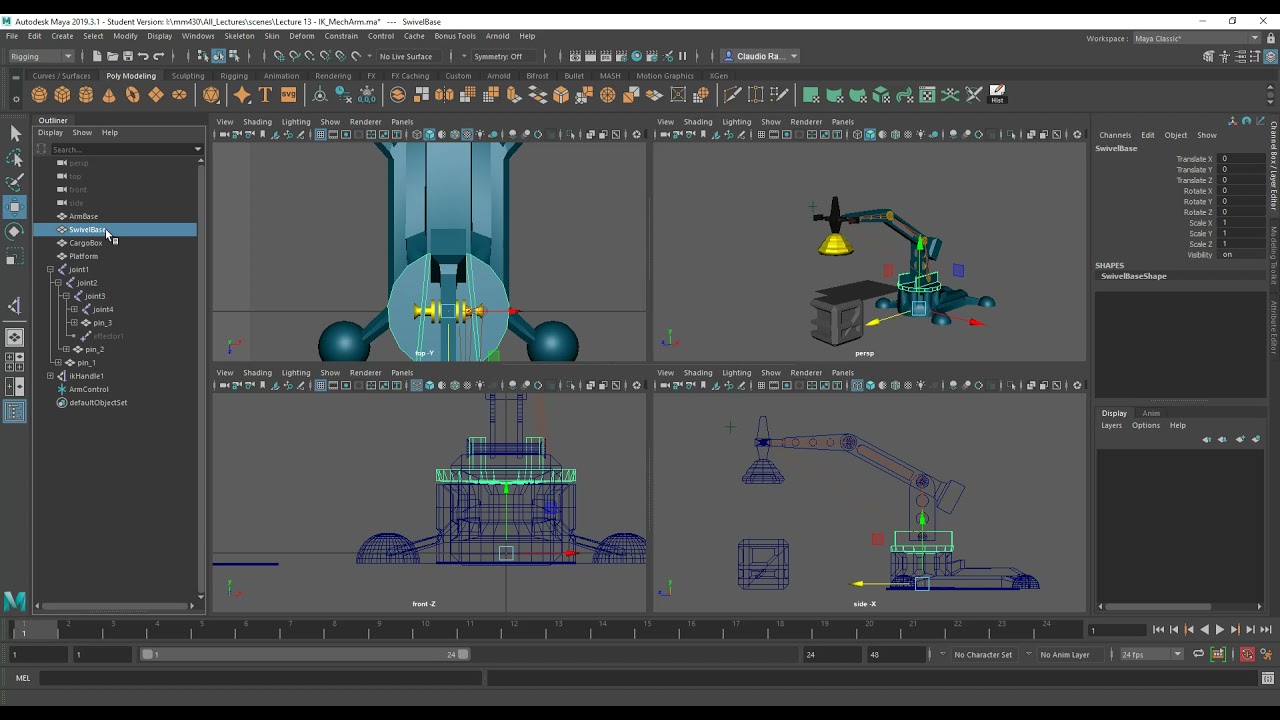Open the Skeleton menu
The width and height of the screenshot is (1280, 720).
pyautogui.click(x=239, y=36)
